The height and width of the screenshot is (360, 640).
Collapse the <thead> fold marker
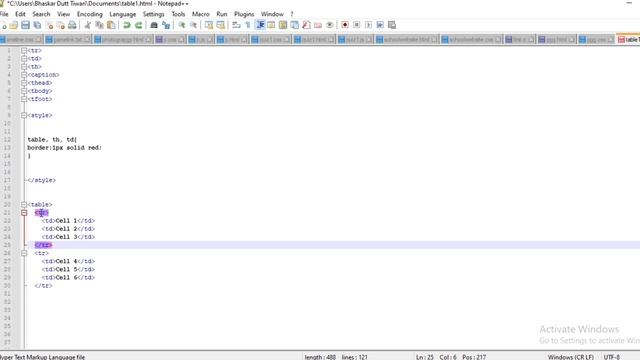pyautogui.click(x=24, y=83)
